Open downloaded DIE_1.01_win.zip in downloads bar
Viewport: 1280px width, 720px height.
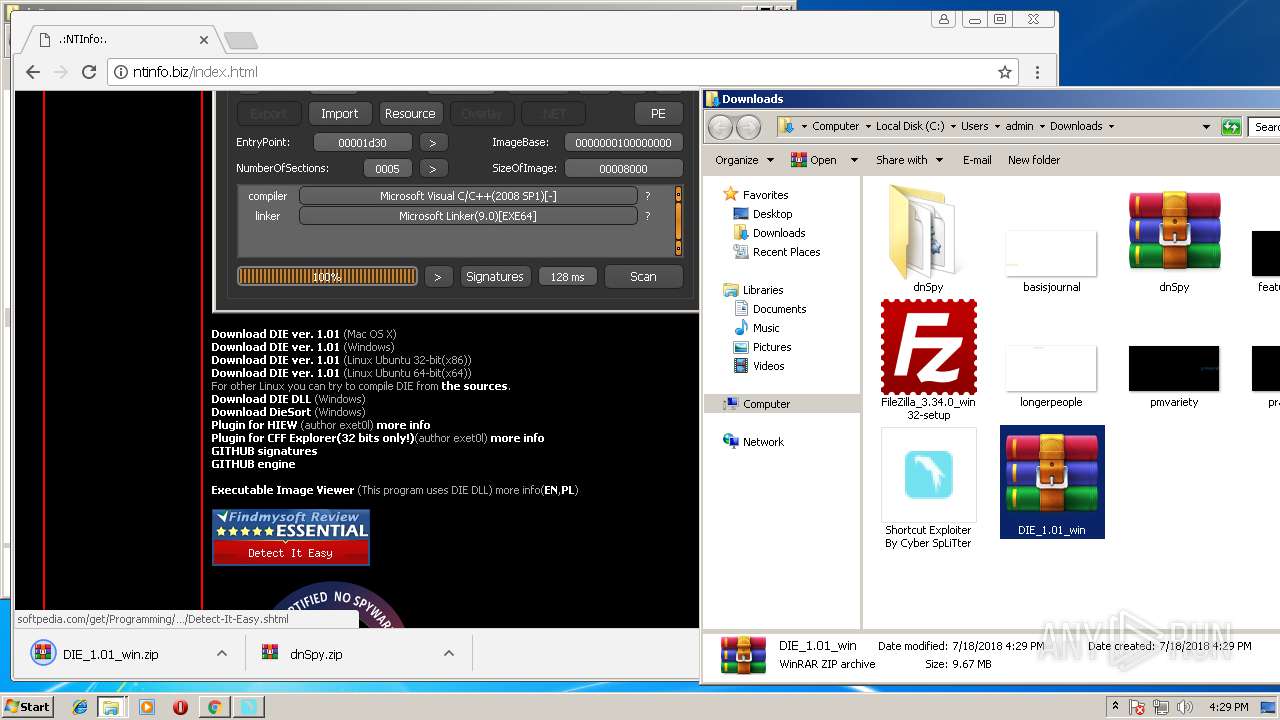(x=110, y=654)
